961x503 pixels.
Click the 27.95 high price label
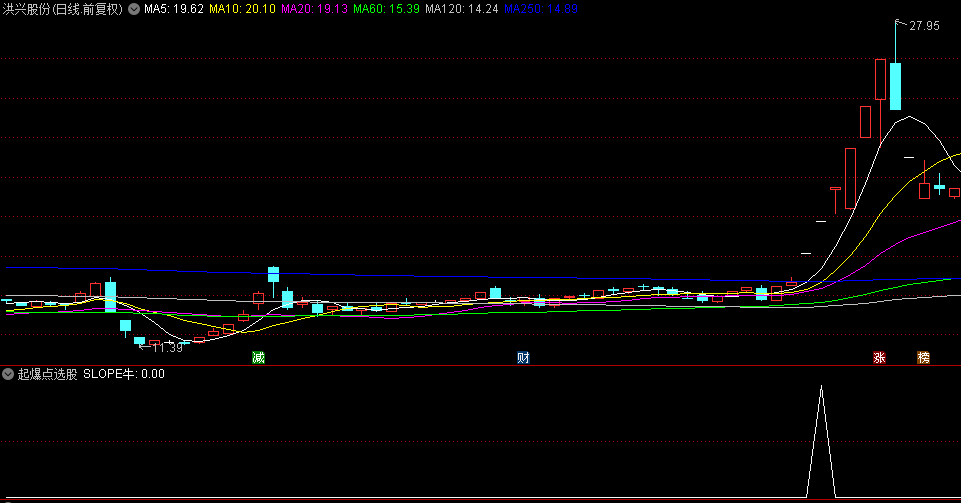pyautogui.click(x=924, y=26)
